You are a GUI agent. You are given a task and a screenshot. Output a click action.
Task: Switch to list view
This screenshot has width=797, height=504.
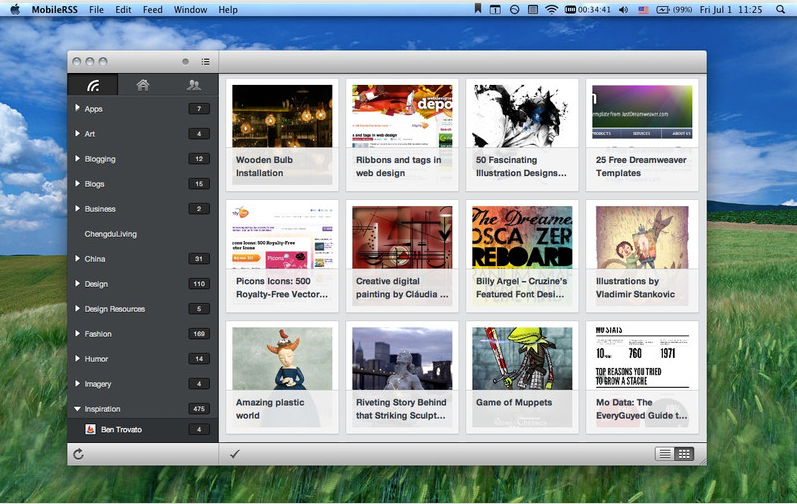tap(665, 454)
